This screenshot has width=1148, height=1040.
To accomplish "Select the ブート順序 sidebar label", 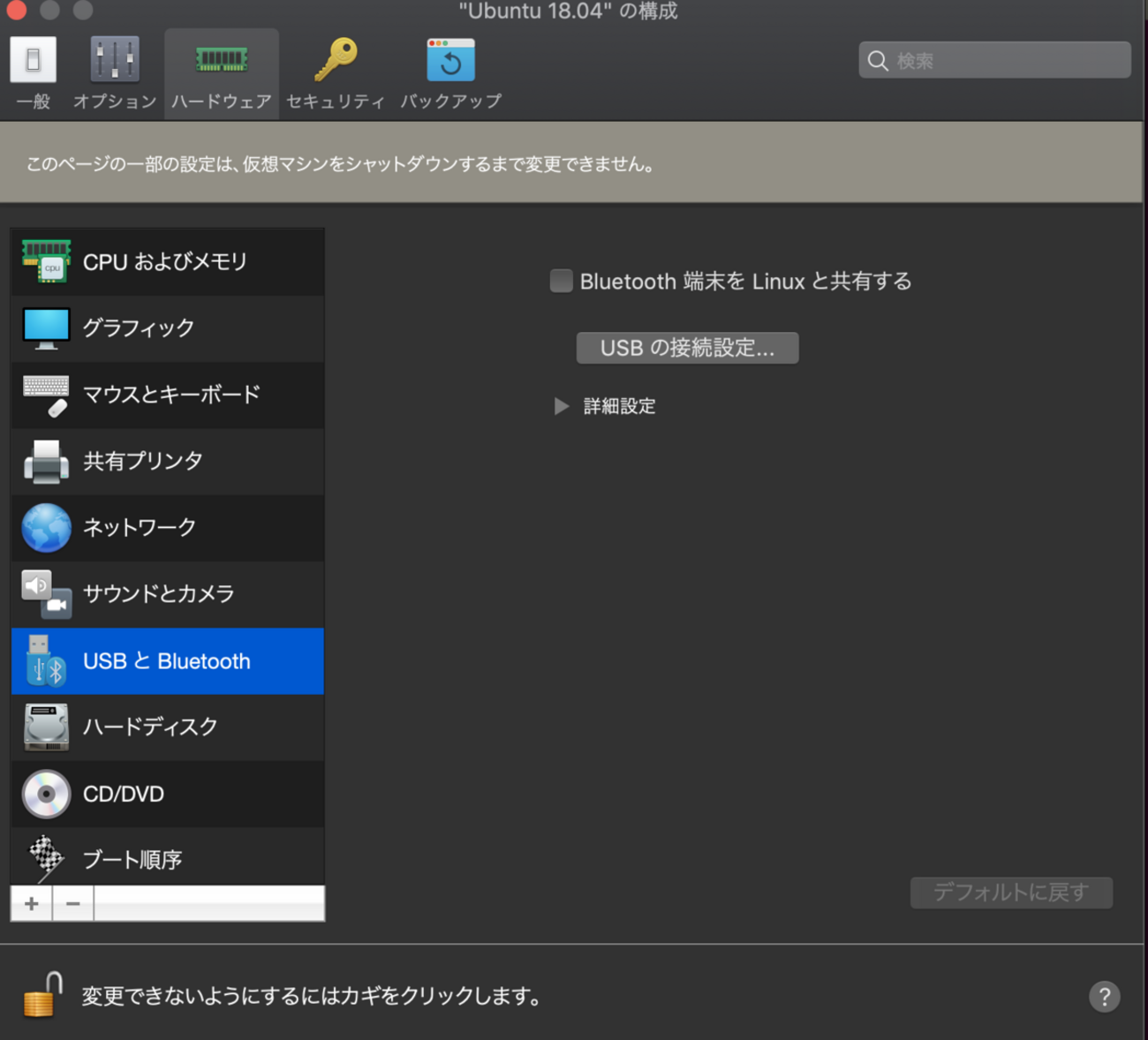I will [x=132, y=860].
